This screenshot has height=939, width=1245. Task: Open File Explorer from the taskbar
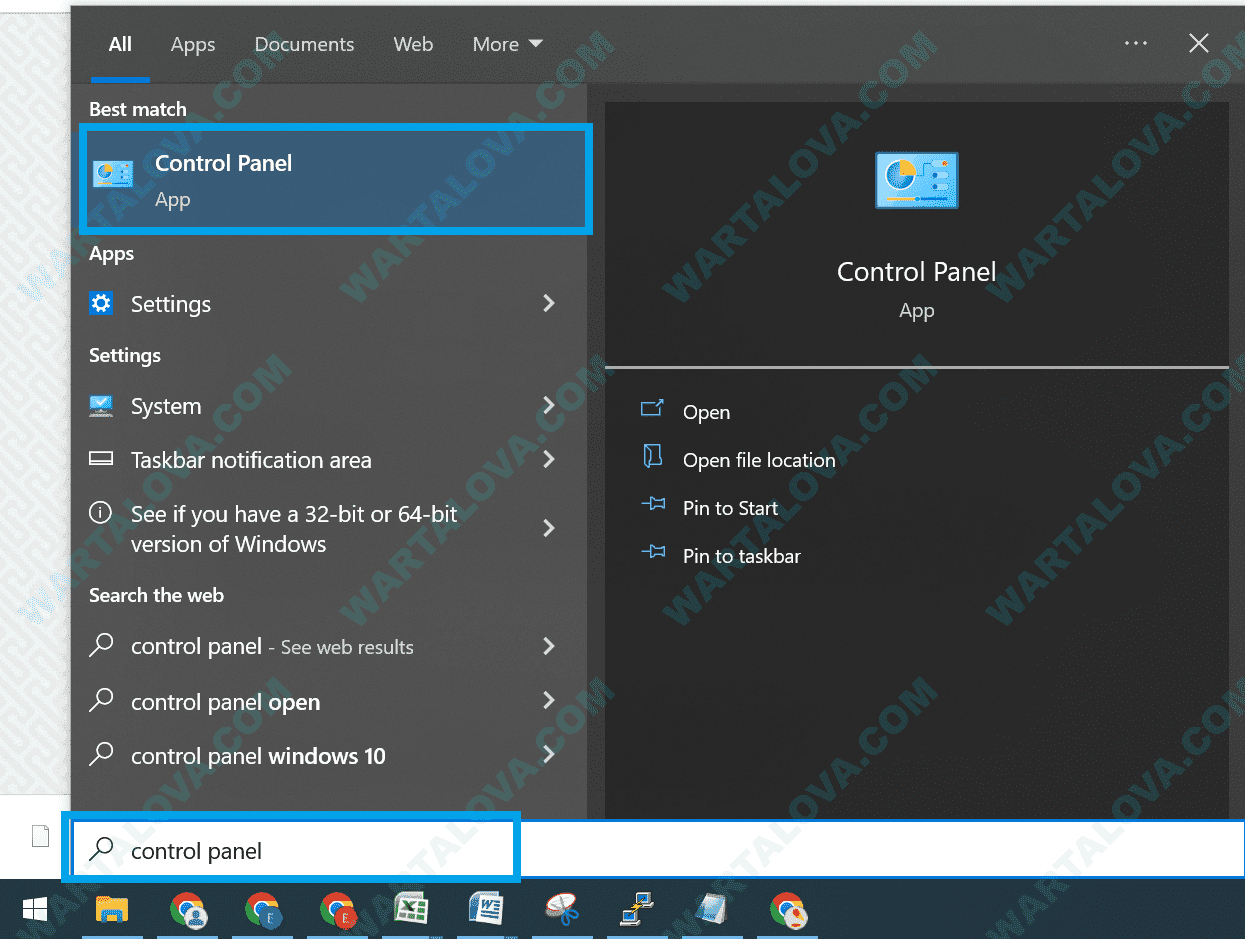click(x=112, y=911)
